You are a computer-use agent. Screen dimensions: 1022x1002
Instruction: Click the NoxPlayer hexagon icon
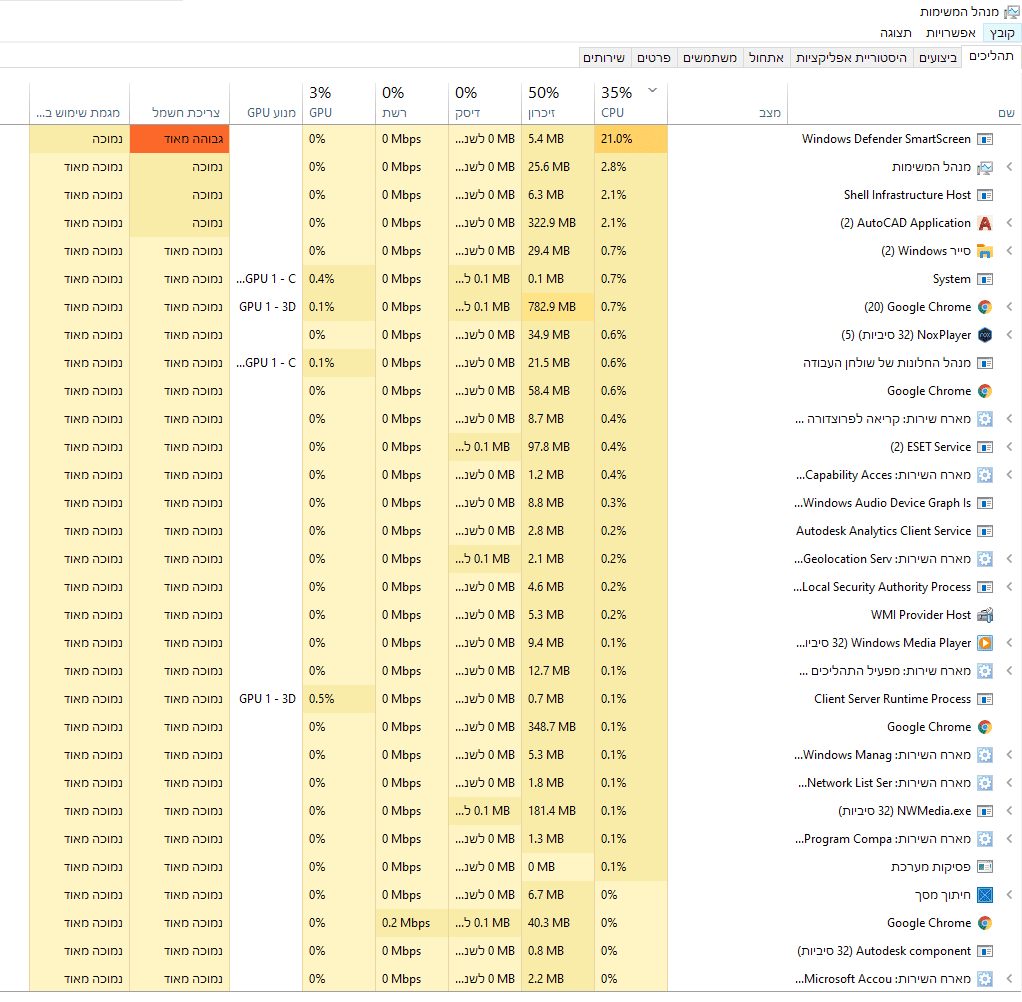pyautogui.click(x=985, y=335)
